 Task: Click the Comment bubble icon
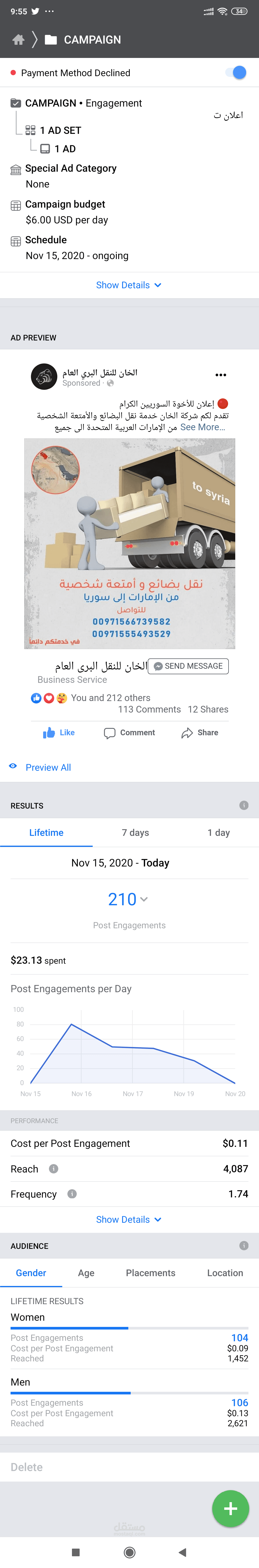point(110,733)
